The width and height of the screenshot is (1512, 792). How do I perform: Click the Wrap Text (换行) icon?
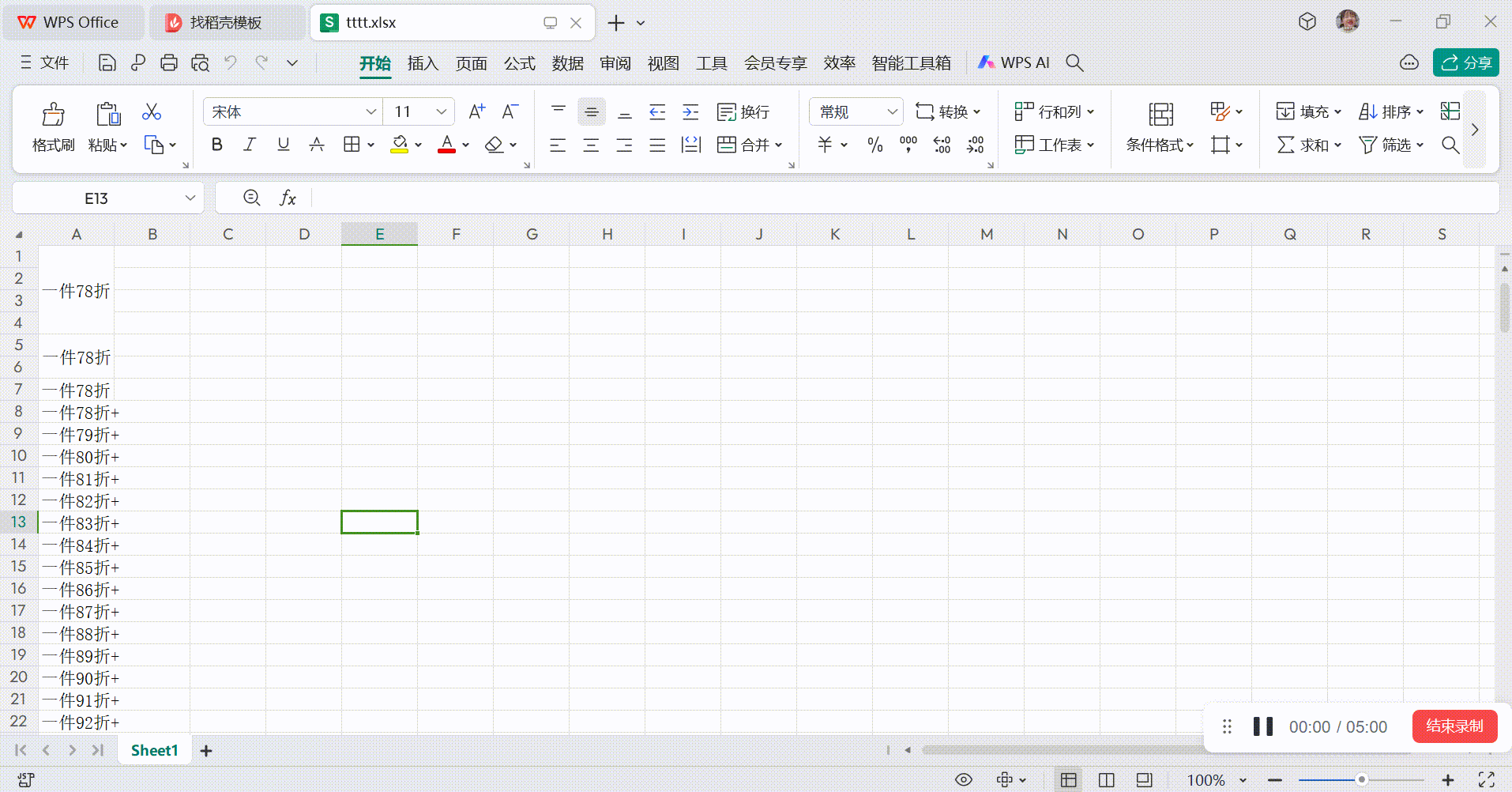pos(743,112)
